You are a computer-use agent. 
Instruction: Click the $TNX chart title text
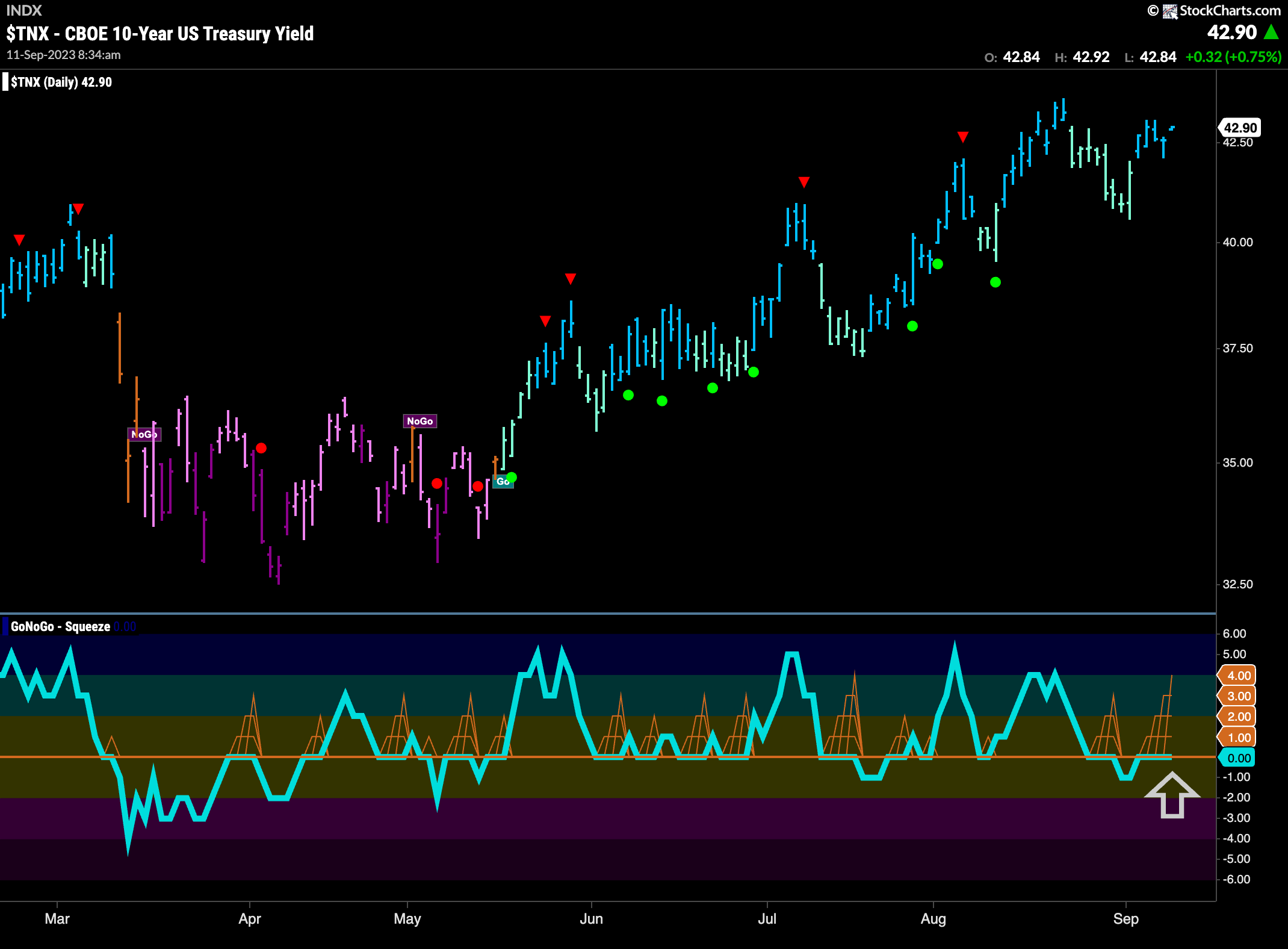point(160,34)
